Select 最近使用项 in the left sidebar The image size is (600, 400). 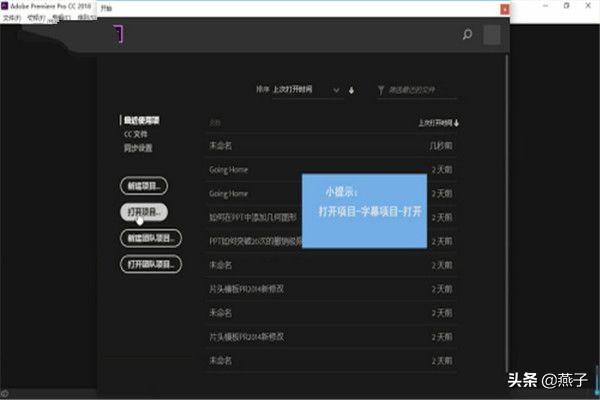[142, 121]
